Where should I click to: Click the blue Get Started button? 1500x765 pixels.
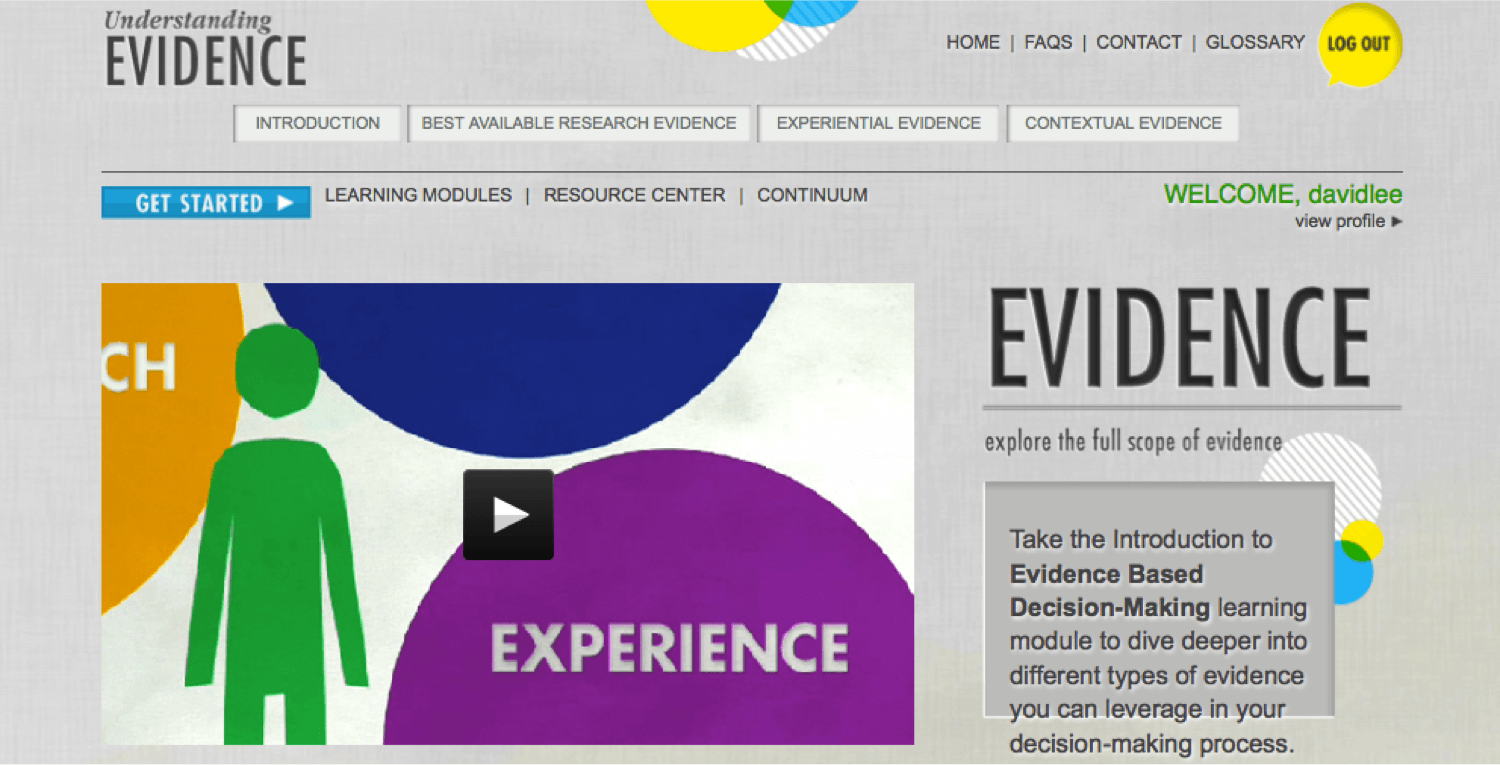click(206, 202)
